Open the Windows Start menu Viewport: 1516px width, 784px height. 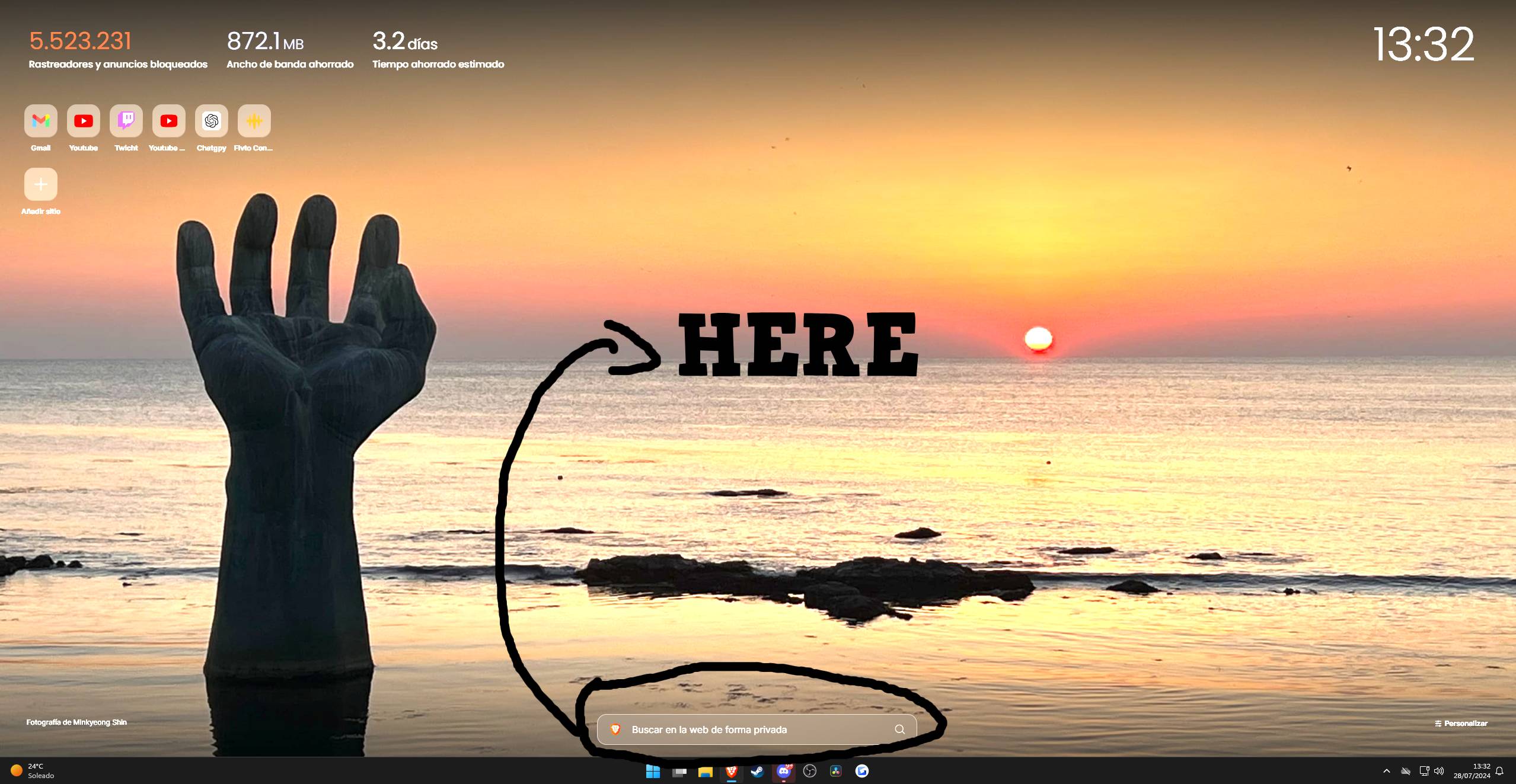653,771
